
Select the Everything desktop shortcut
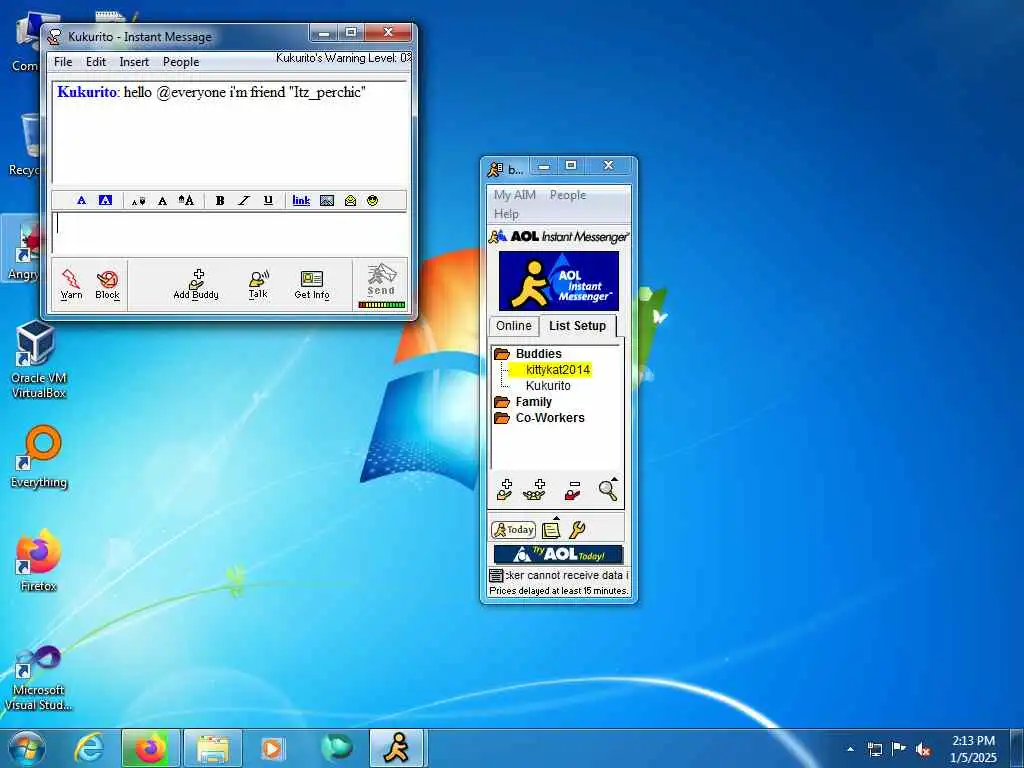39,456
